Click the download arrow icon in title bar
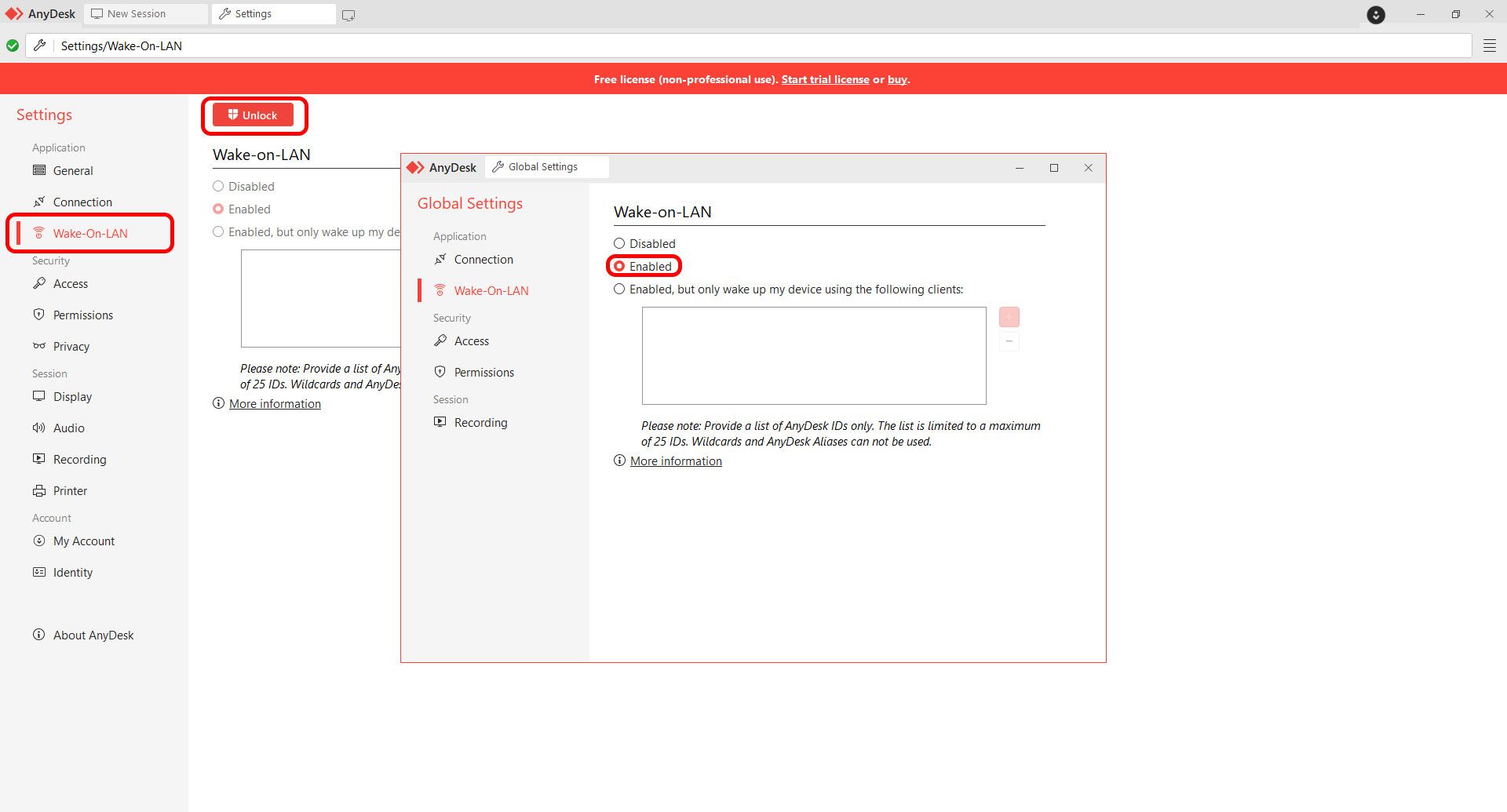1507x812 pixels. [1376, 15]
